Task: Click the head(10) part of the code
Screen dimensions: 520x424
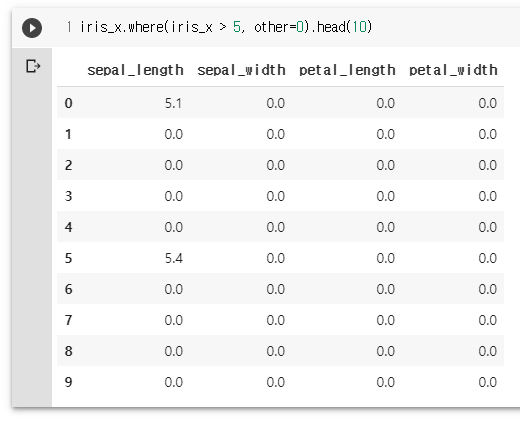Action: click(x=344, y=27)
